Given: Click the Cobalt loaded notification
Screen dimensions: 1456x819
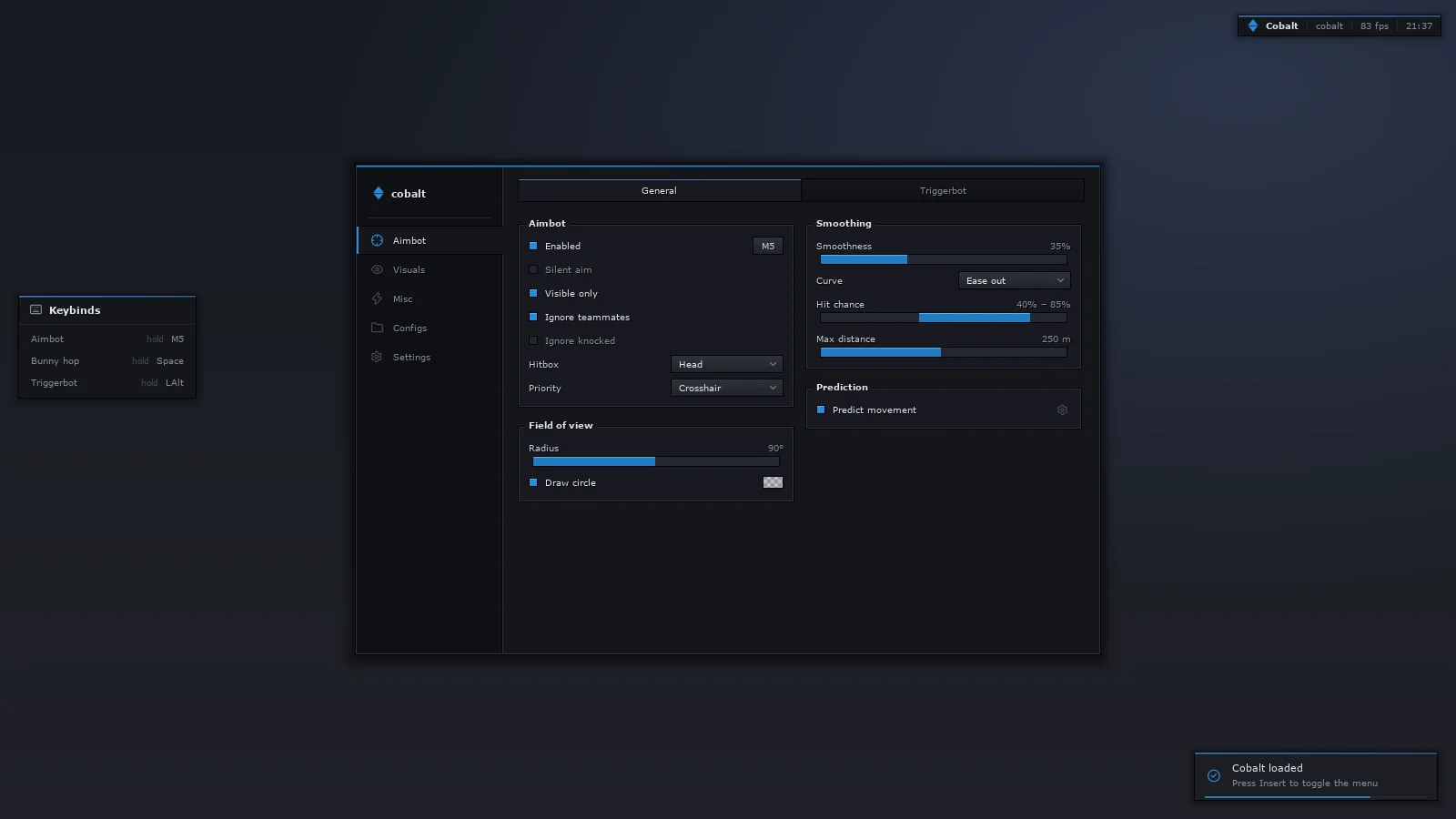Looking at the screenshot, I should [x=1316, y=776].
